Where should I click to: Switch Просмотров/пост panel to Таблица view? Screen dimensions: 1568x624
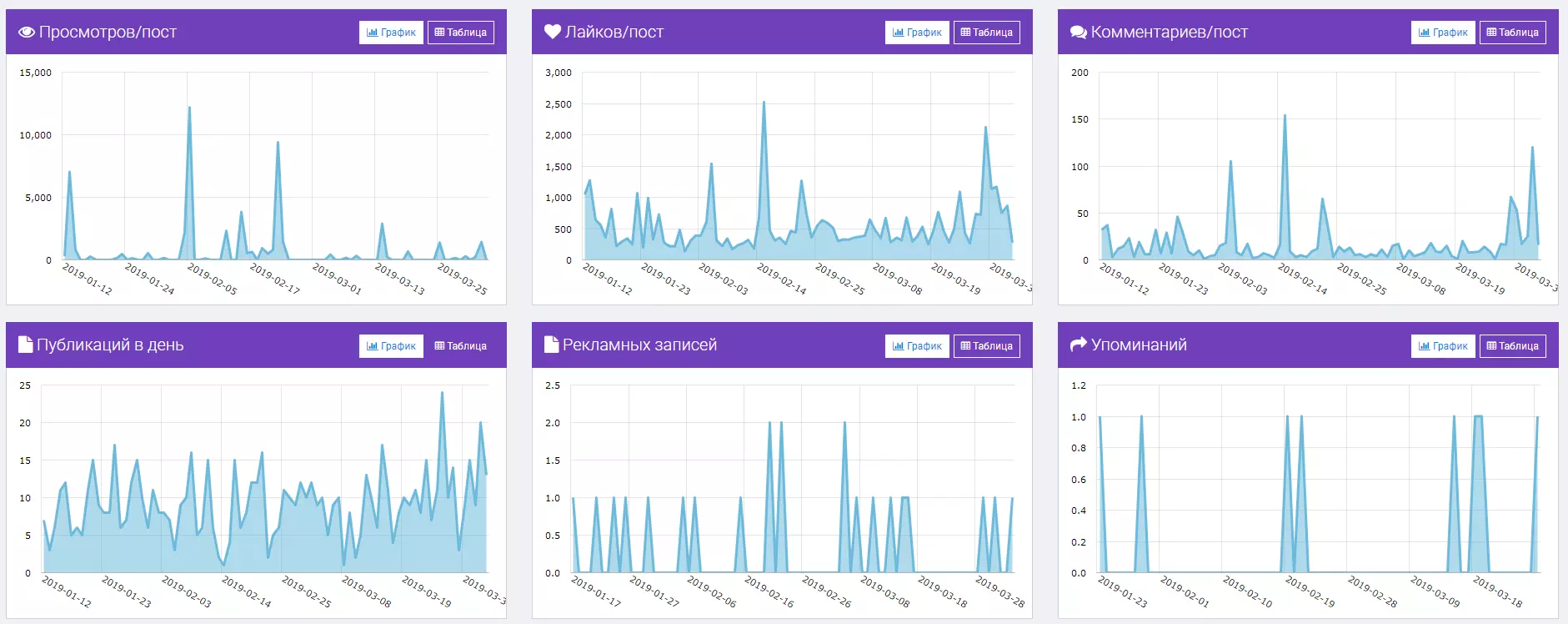tap(461, 33)
